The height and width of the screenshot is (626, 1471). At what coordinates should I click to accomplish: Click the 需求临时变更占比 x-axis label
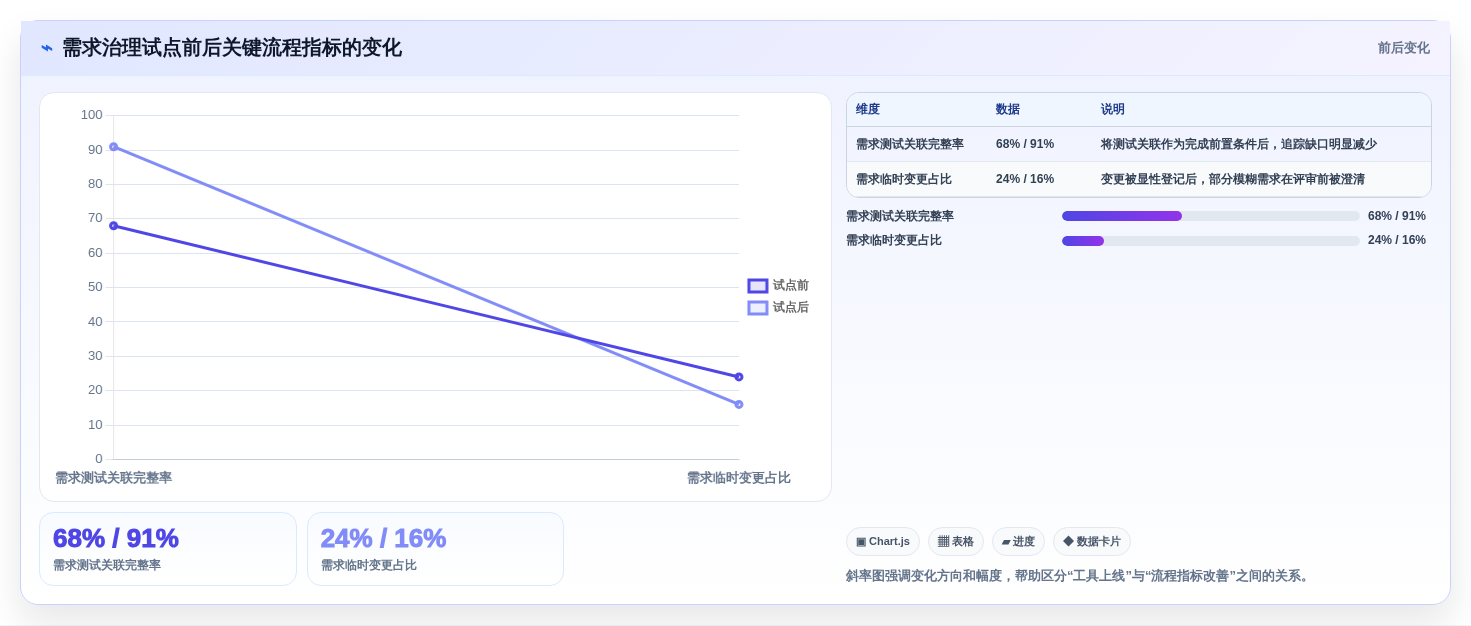(x=739, y=478)
